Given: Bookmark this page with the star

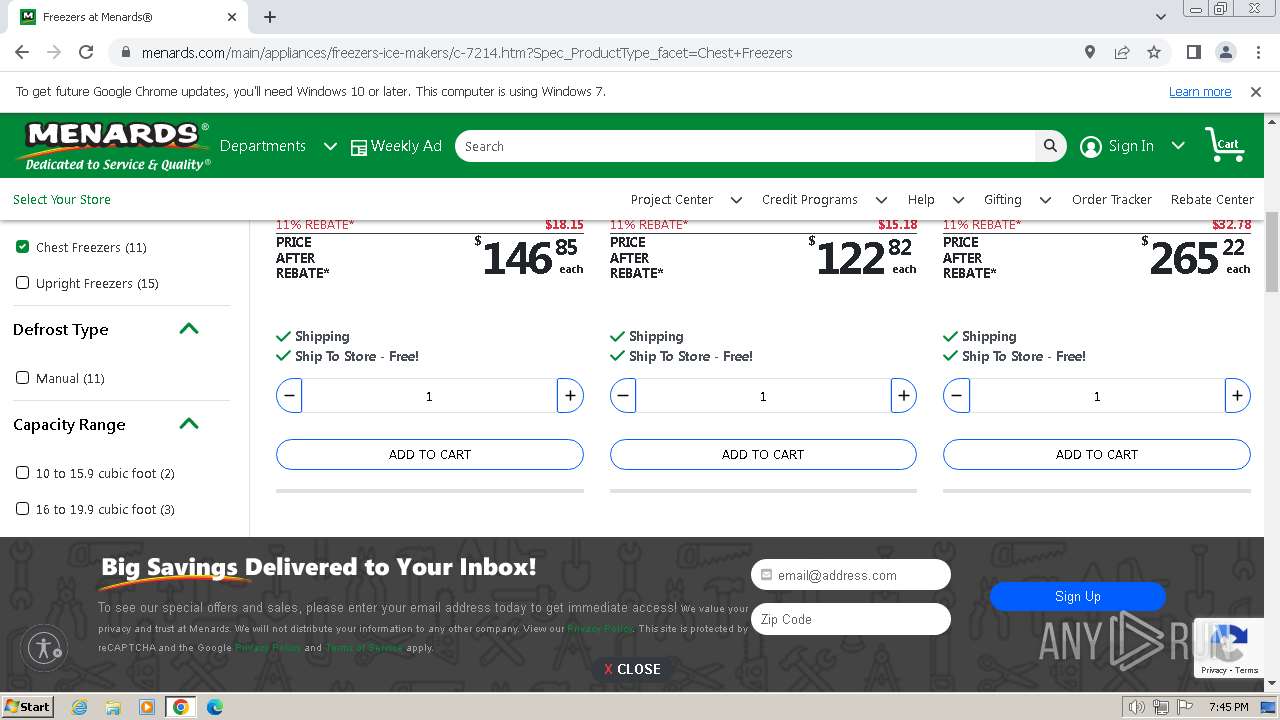Looking at the screenshot, I should tap(1154, 52).
